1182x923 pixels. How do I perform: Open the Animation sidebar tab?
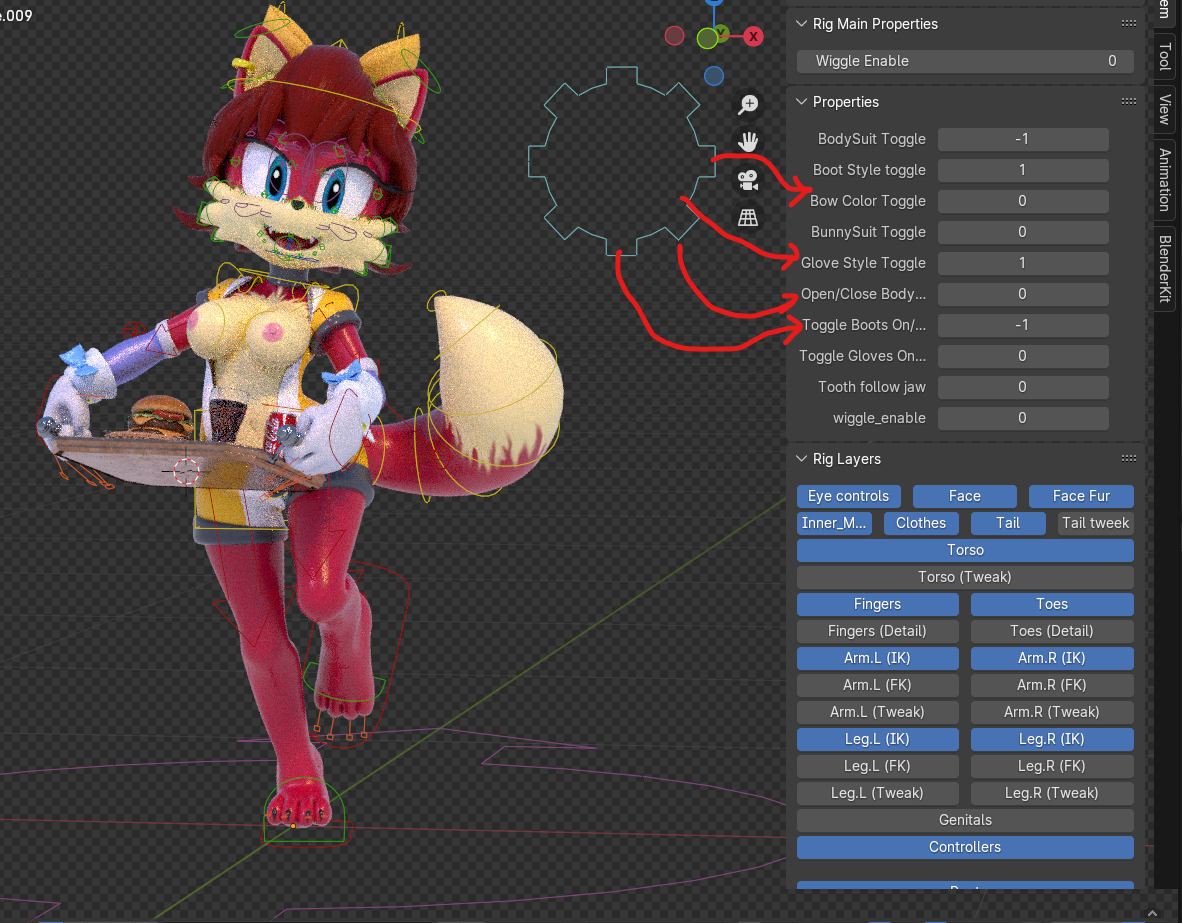pos(1165,179)
